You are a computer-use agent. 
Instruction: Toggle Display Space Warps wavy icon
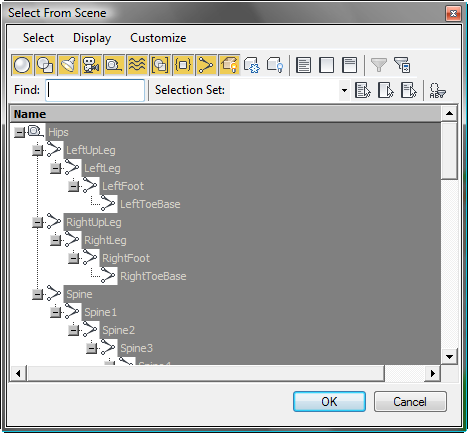point(137,65)
